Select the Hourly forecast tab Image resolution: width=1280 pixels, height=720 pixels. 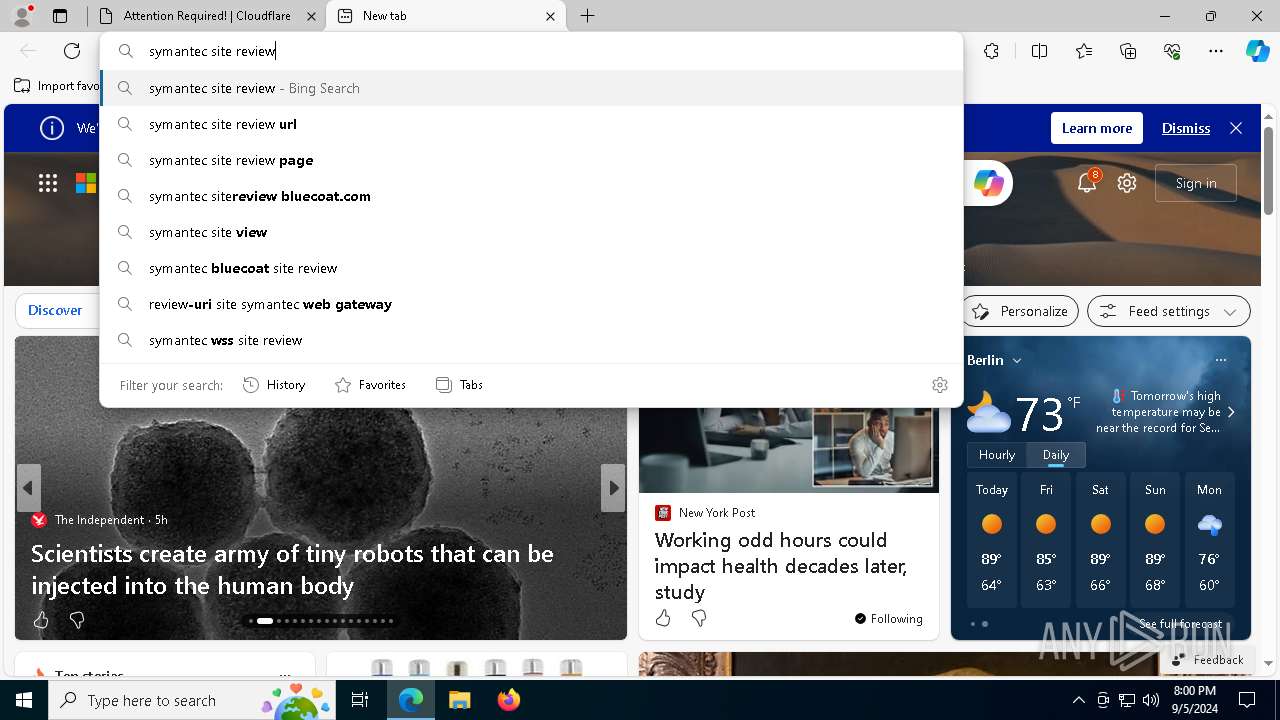pos(997,455)
